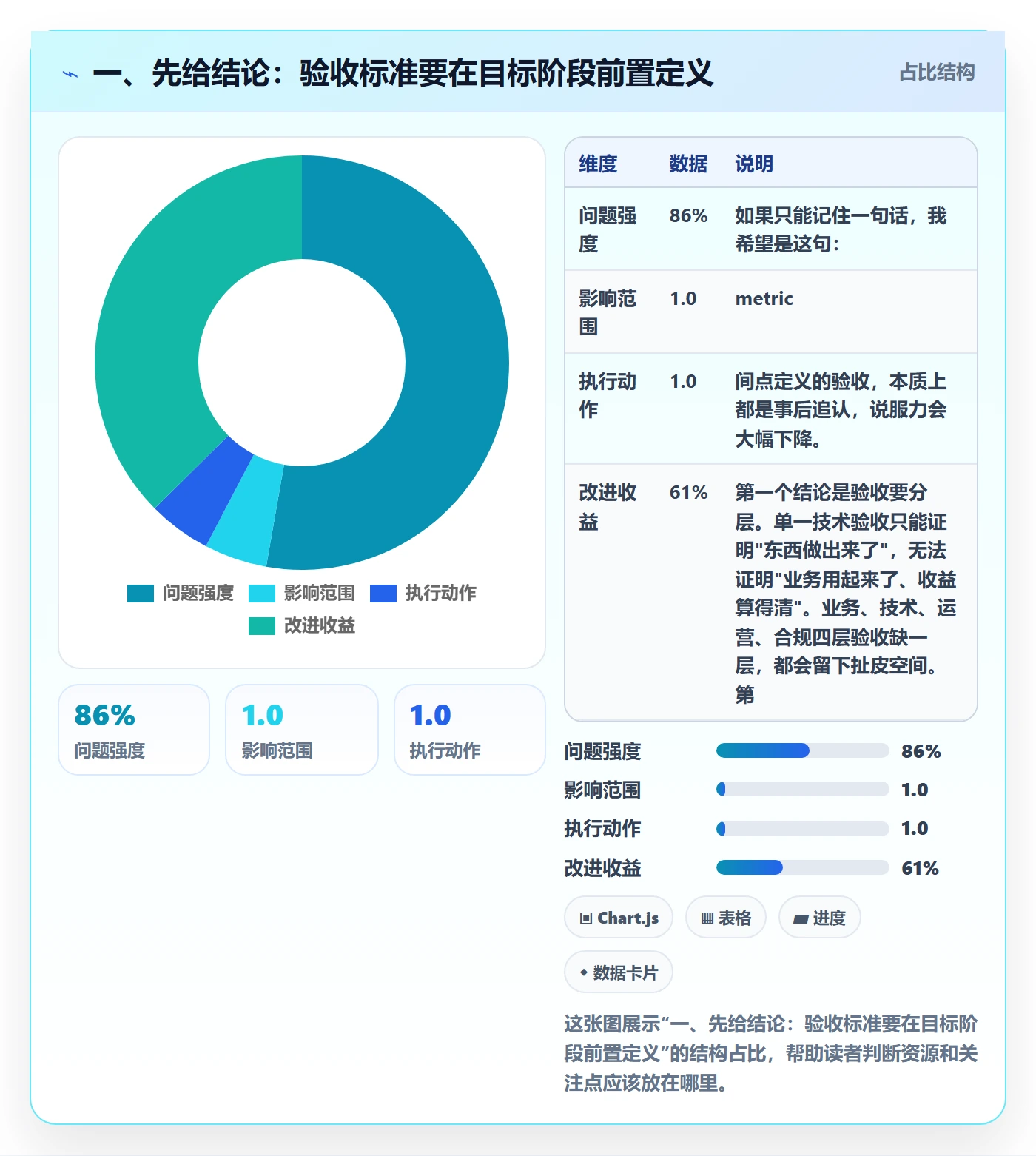Viewport: 1036px width, 1156px height.
Task: Click the 数据卡片 chip
Action: pos(619,972)
